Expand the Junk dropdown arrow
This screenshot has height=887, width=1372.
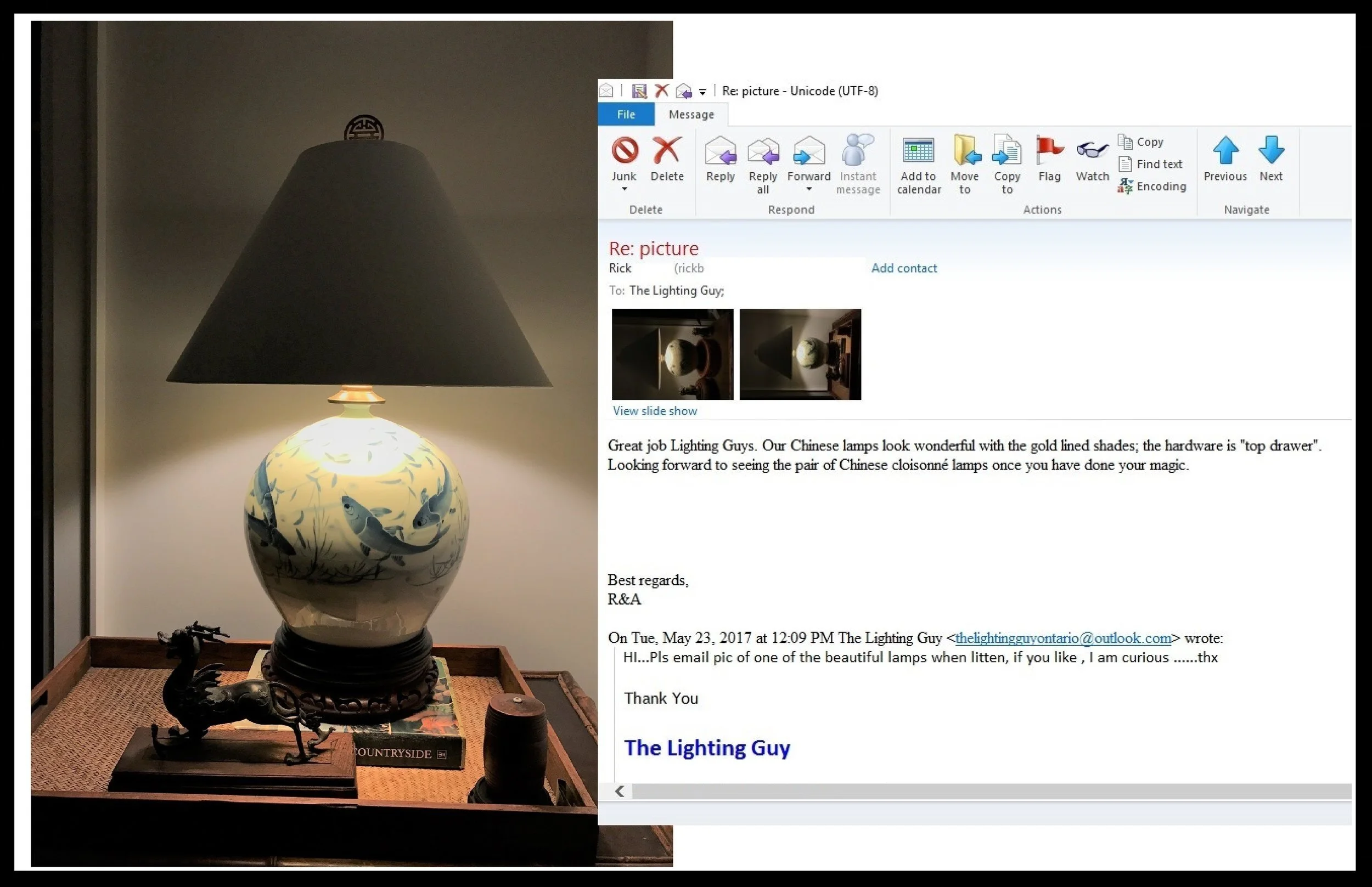tap(624, 189)
